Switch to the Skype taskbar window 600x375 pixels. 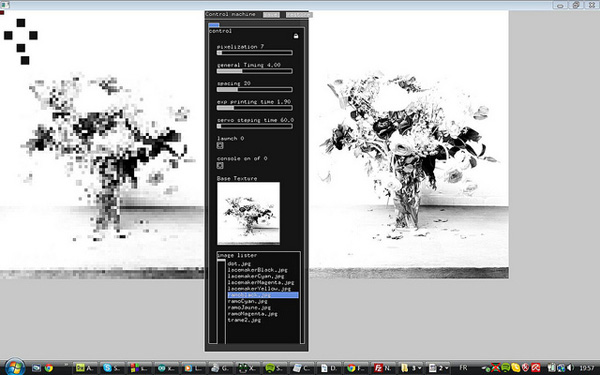(112, 368)
